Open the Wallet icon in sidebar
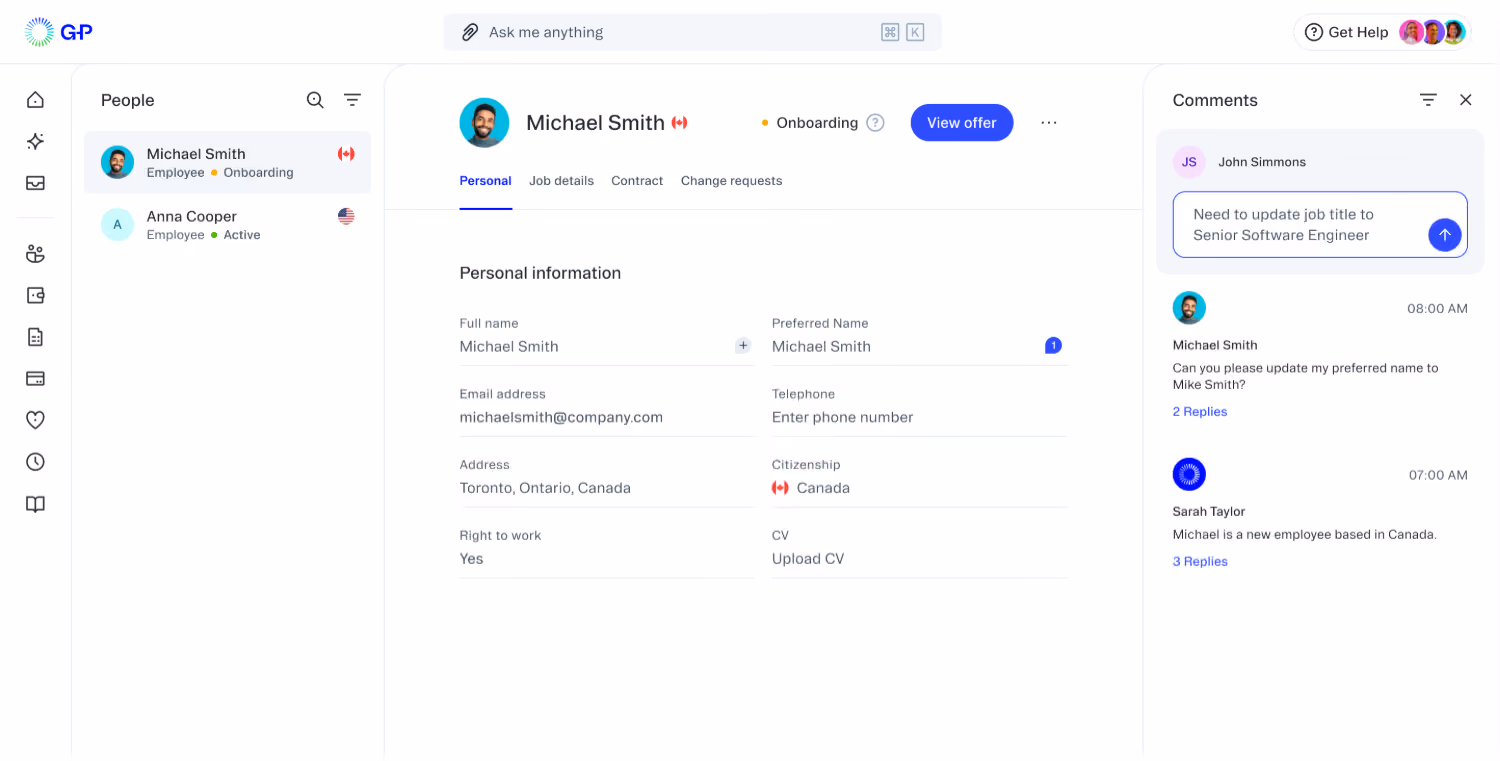 click(x=35, y=295)
